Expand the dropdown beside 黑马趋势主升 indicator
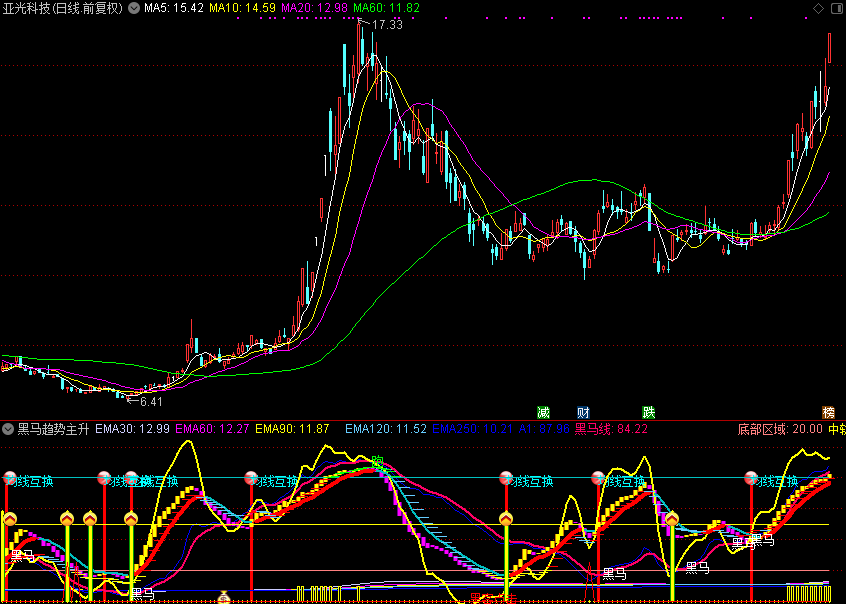This screenshot has width=846, height=604. coord(8,429)
